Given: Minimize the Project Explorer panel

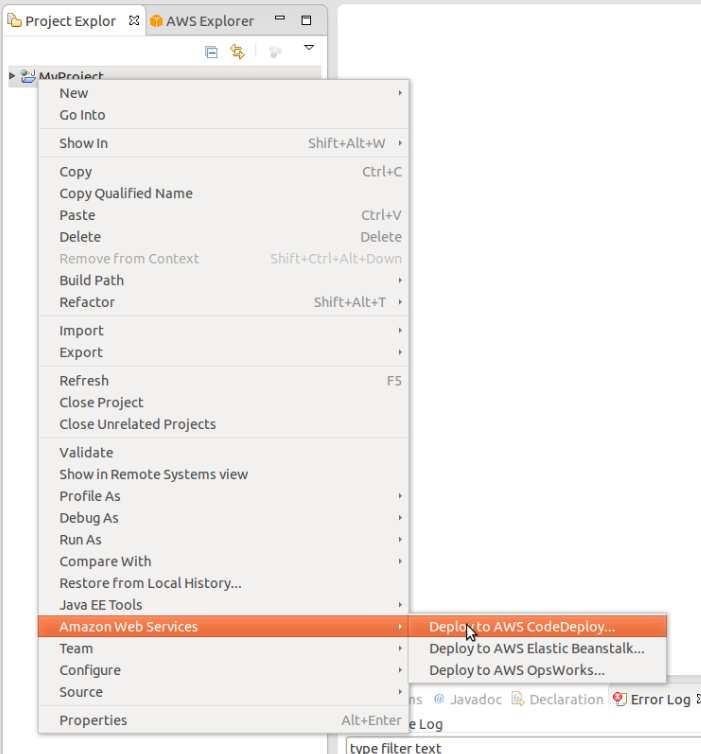Looking at the screenshot, I should 280,18.
